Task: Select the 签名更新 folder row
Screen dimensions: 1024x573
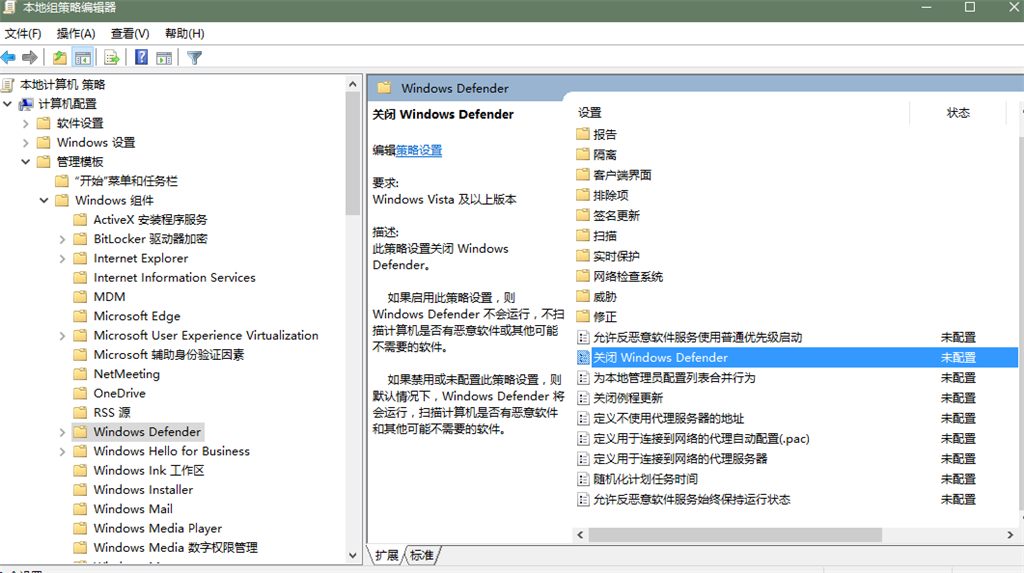Action: pos(616,215)
